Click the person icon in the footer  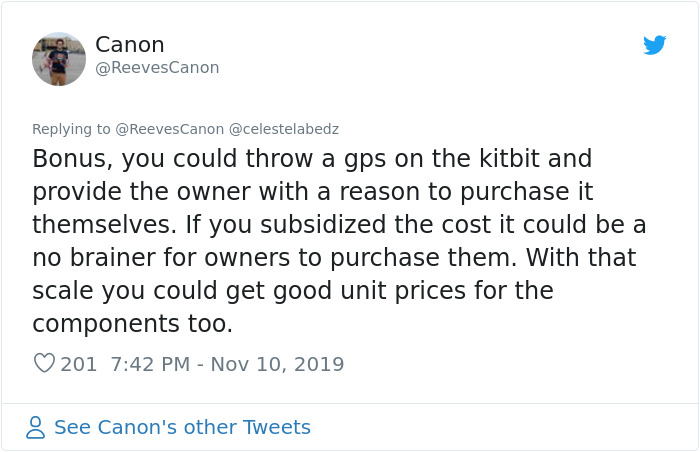pos(35,428)
